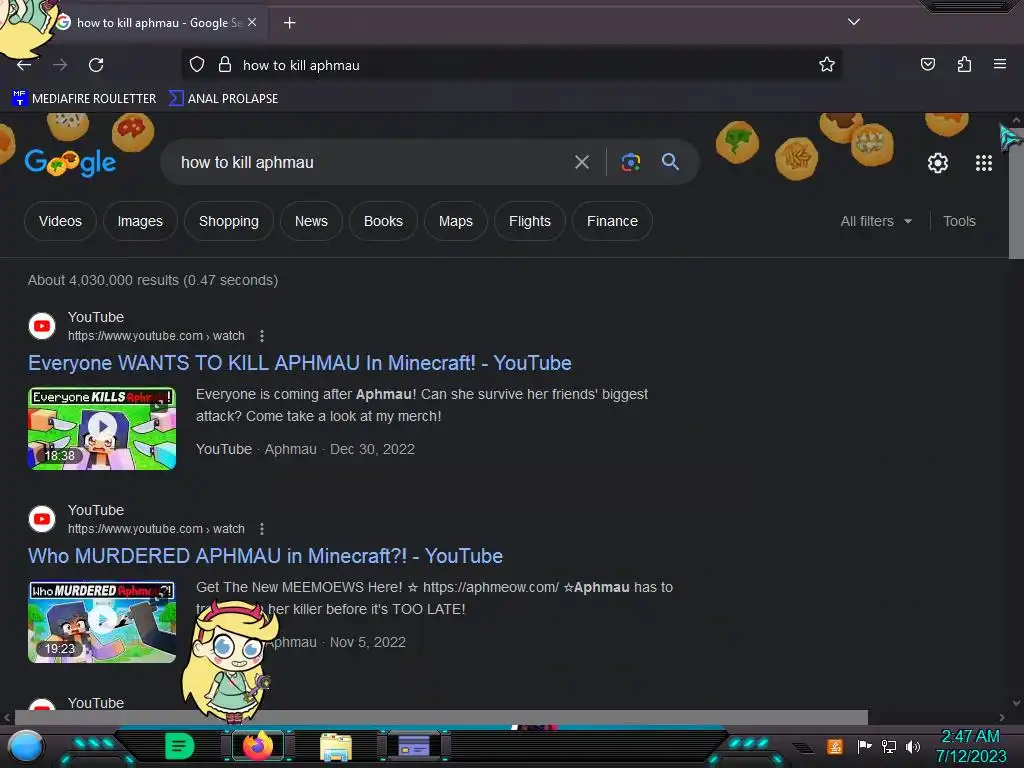Click the Java update tray icon
The image size is (1024, 768).
pyautogui.click(x=835, y=746)
